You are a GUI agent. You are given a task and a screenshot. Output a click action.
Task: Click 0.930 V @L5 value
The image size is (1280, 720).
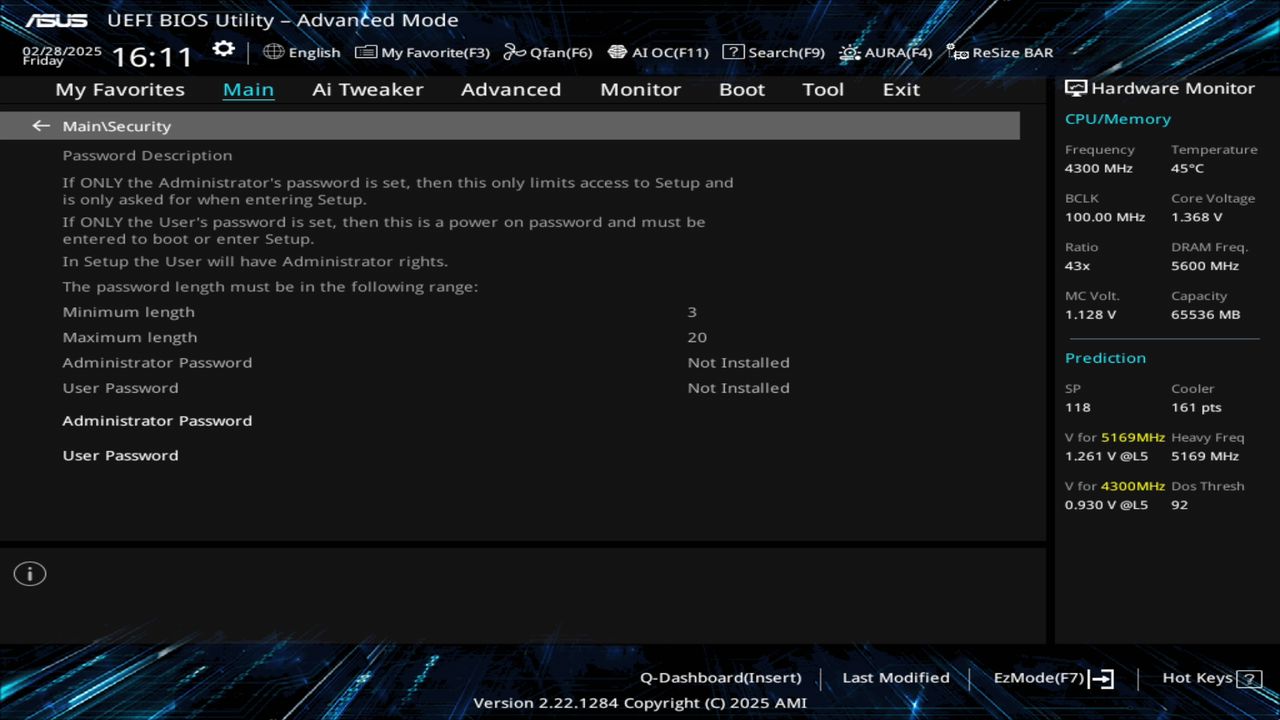(1106, 505)
